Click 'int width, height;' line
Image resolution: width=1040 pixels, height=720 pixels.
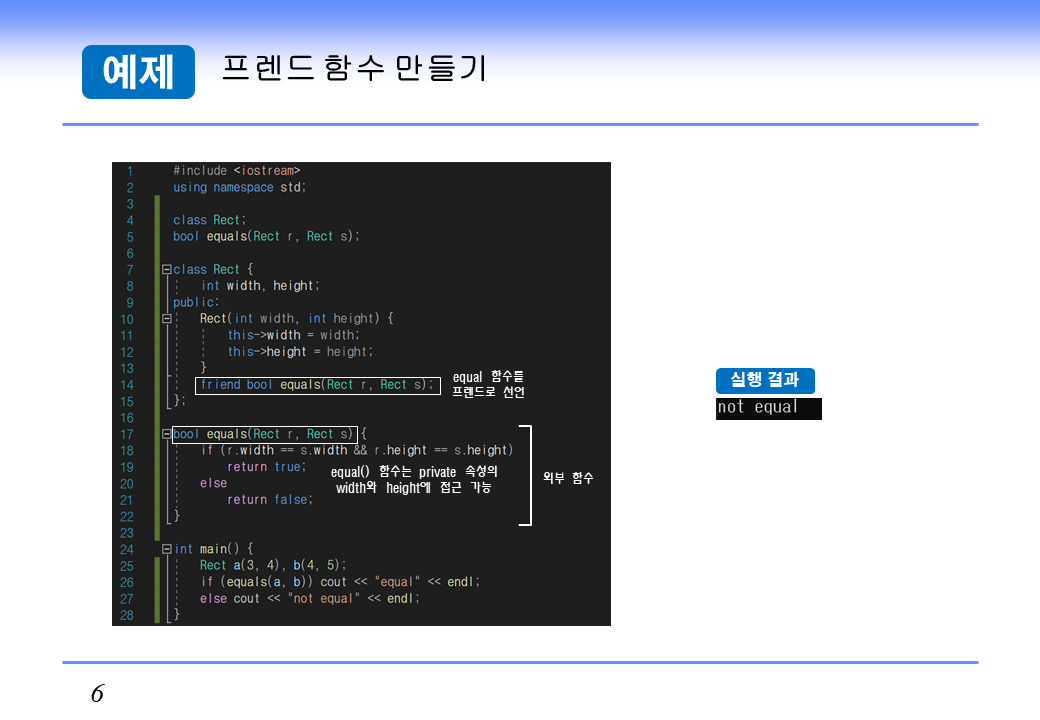click(260, 285)
